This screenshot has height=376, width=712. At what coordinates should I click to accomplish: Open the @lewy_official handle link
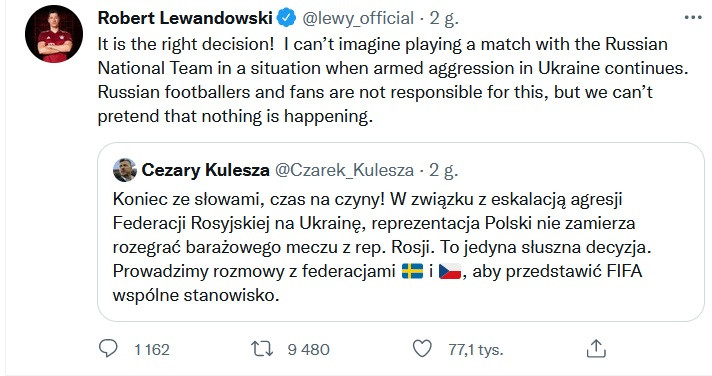tap(358, 18)
